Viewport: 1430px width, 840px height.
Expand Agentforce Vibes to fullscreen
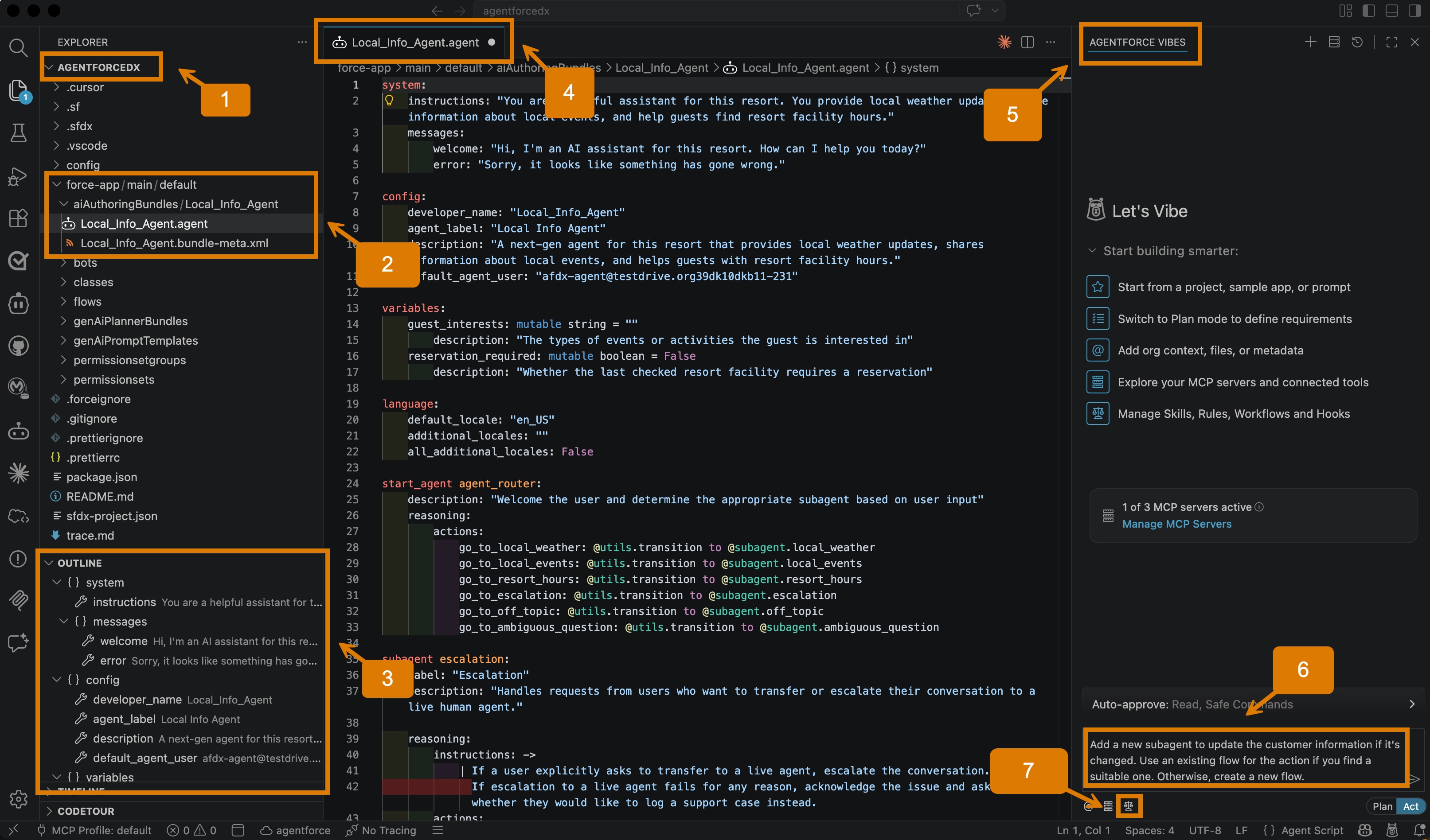coord(1391,42)
